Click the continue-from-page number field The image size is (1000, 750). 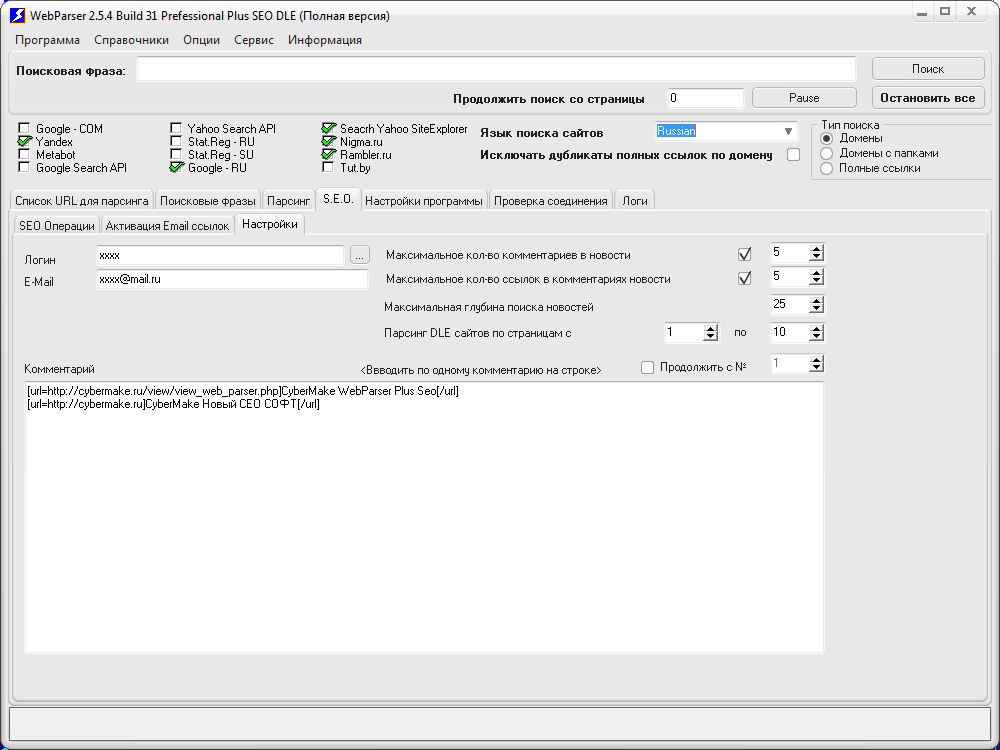pos(705,98)
